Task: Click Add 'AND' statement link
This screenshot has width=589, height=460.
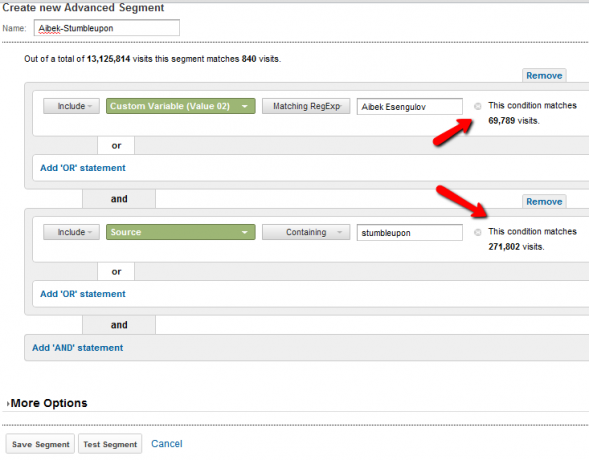Action: click(x=77, y=348)
